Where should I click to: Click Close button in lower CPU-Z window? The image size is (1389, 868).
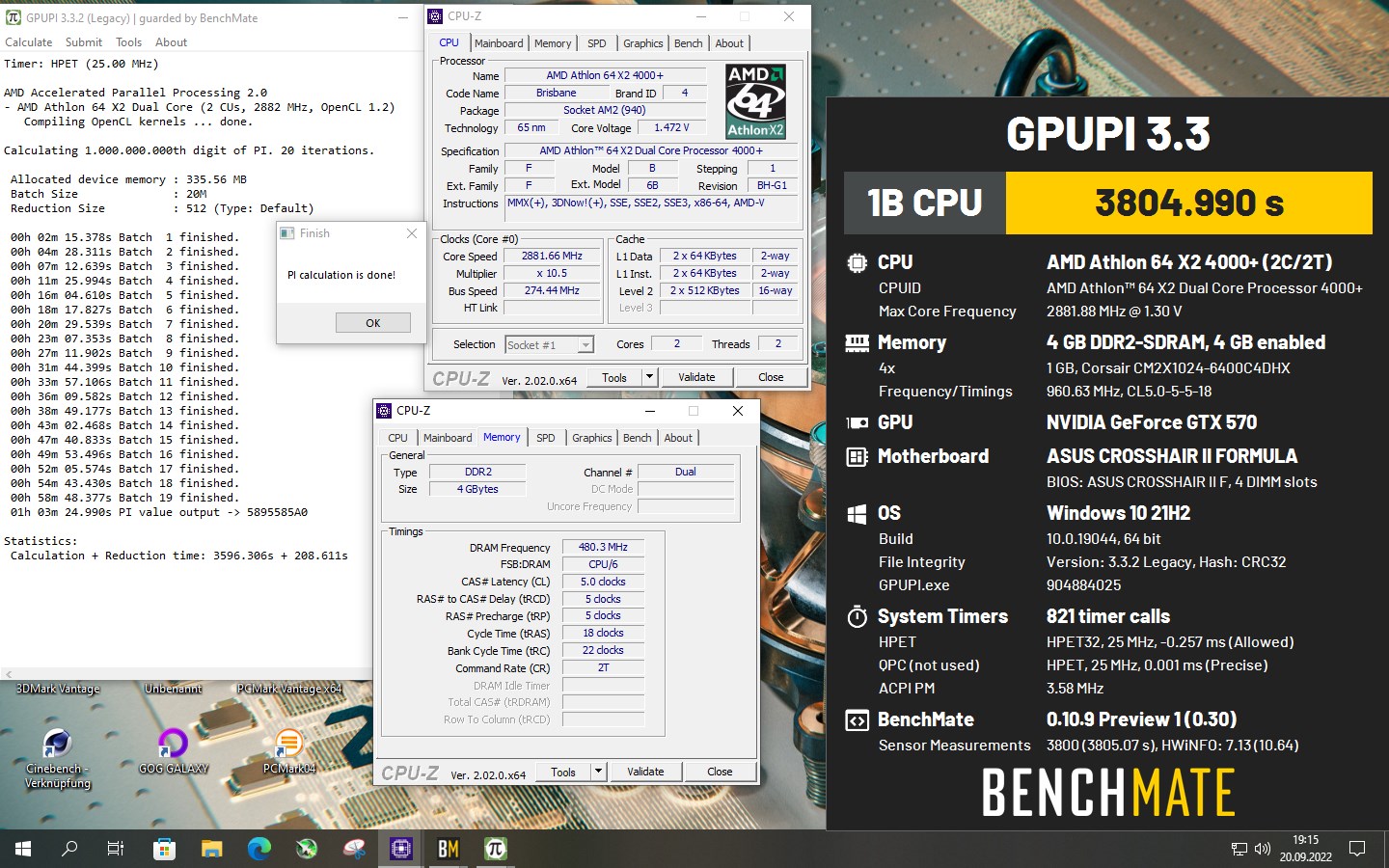pos(720,772)
